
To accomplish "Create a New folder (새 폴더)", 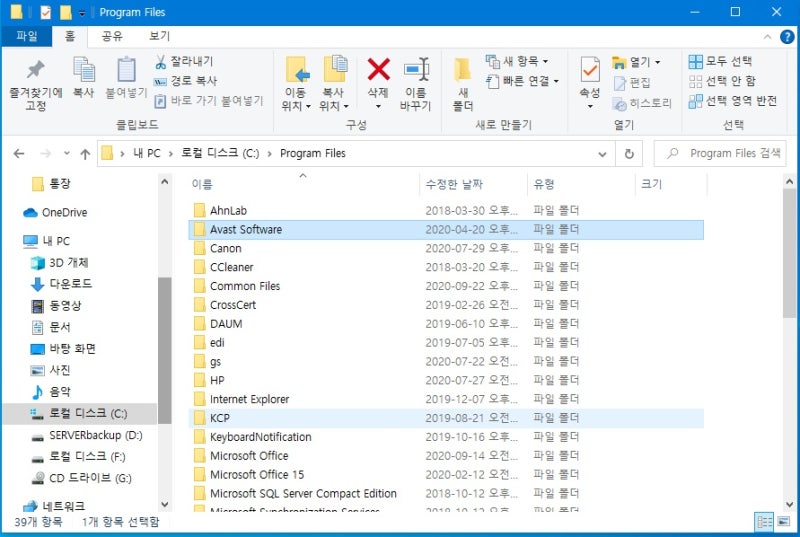I will coord(463,84).
